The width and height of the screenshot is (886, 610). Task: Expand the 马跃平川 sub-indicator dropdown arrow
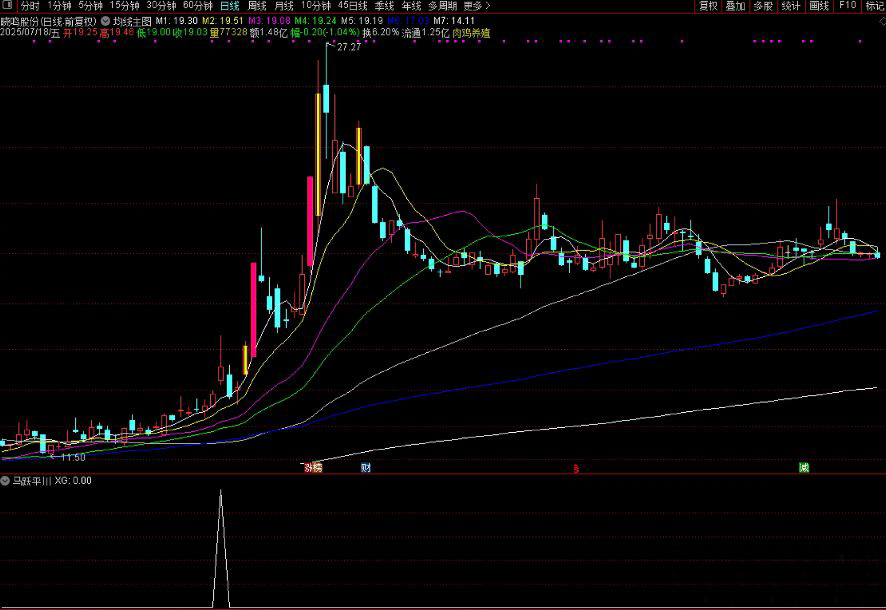point(6,481)
